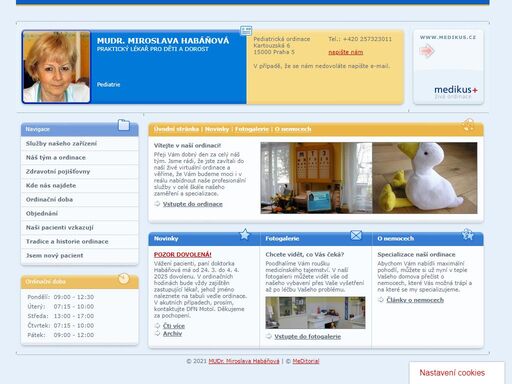Follow the Vstupte do ordinace link
This screenshot has height=384, width=512.
(193, 204)
